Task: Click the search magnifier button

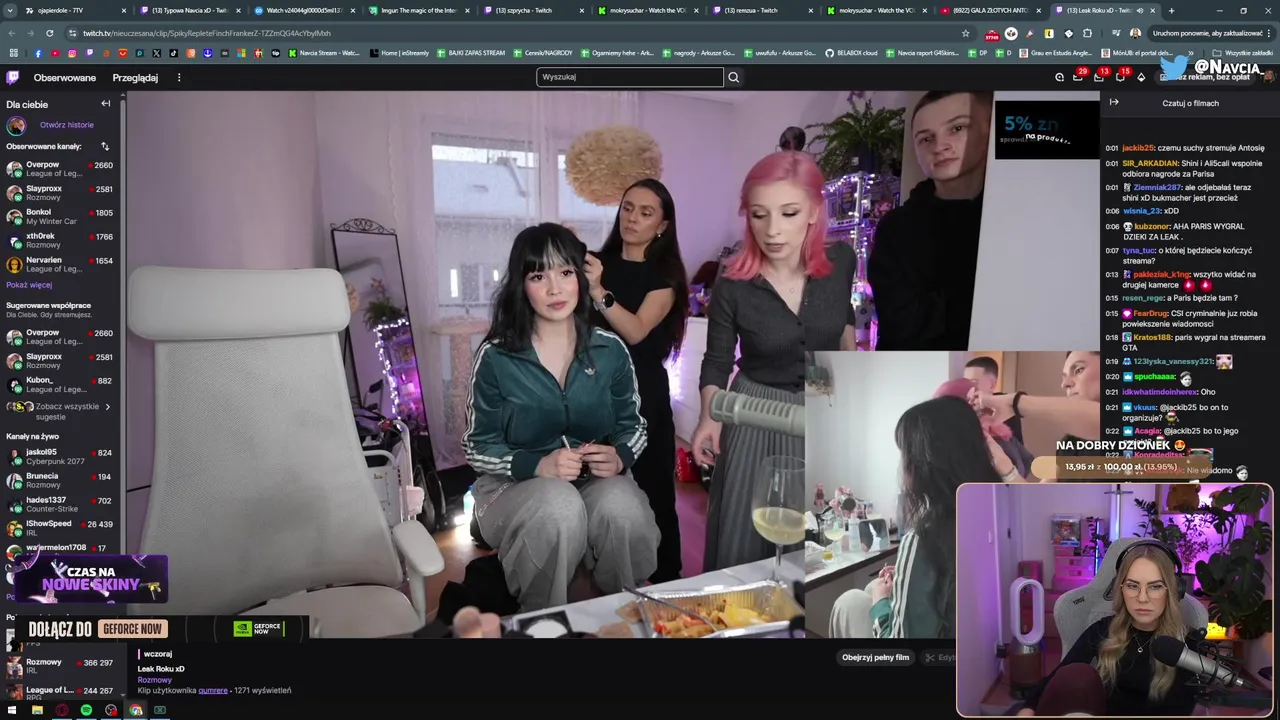Action: (733, 77)
